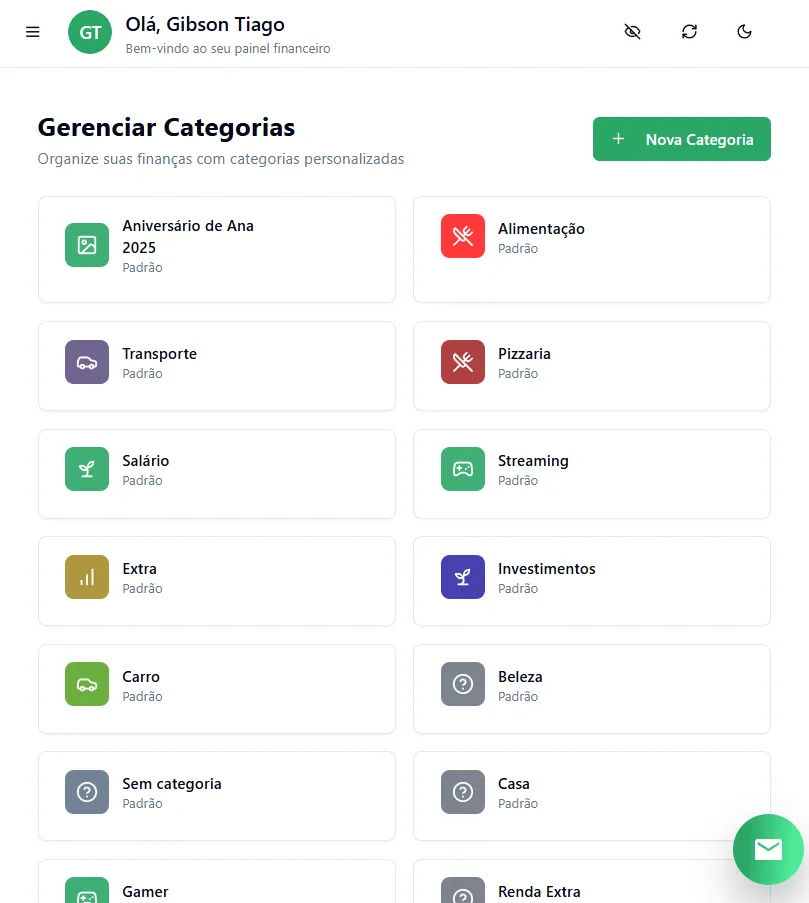This screenshot has height=903, width=809.
Task: Click the Casa question mark icon
Action: tap(463, 792)
